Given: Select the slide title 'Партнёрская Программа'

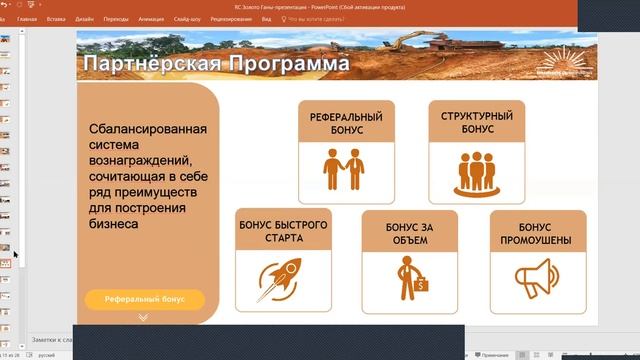Looking at the screenshot, I should click(216, 63).
